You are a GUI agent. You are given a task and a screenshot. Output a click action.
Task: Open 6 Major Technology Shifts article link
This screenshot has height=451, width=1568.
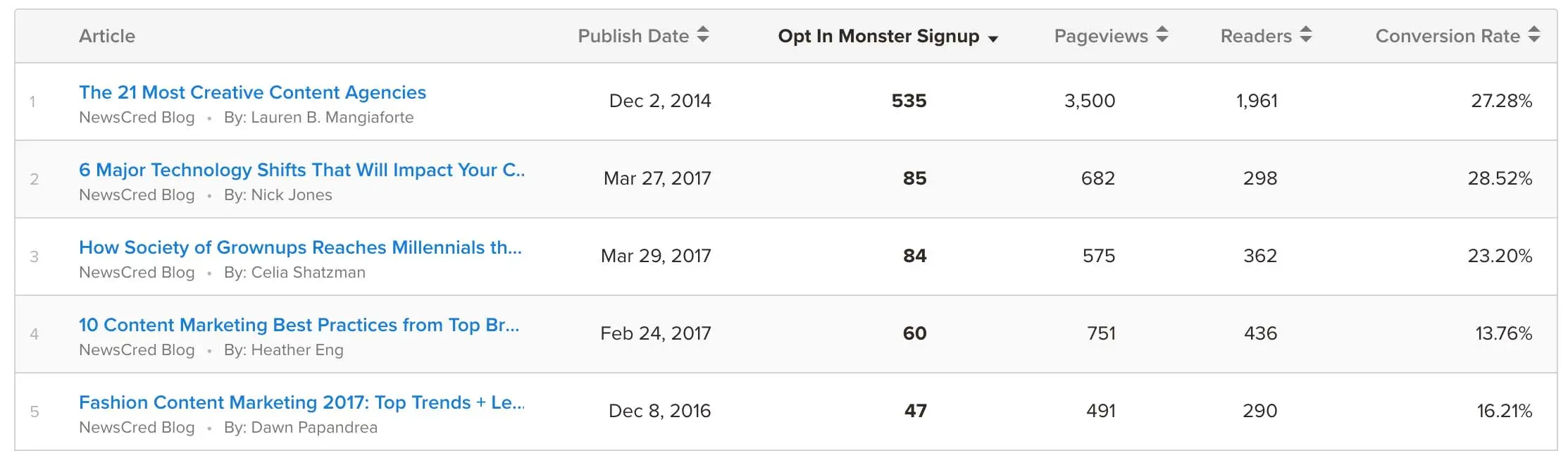click(301, 170)
